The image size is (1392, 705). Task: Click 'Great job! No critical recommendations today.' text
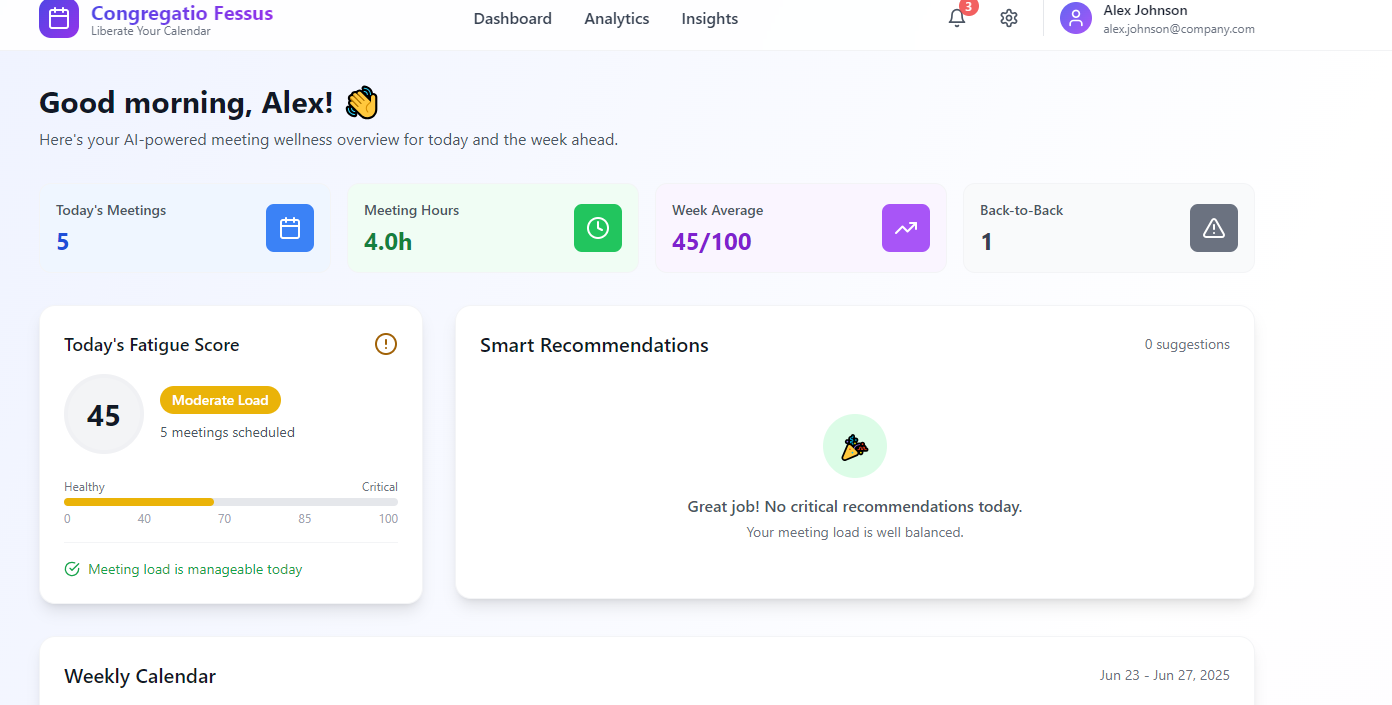click(x=855, y=507)
